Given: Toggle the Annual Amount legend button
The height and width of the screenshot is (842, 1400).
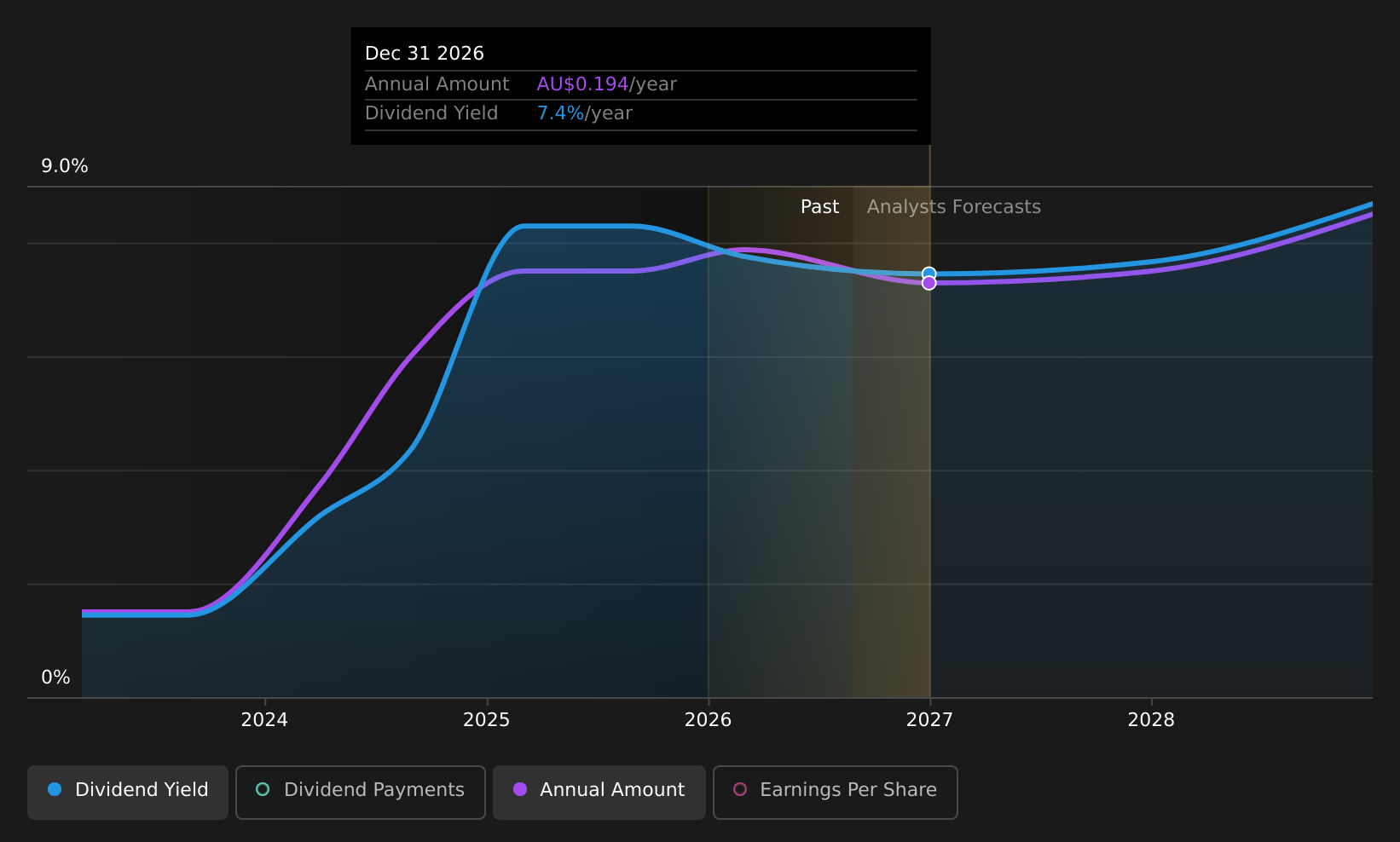Looking at the screenshot, I should [x=599, y=793].
